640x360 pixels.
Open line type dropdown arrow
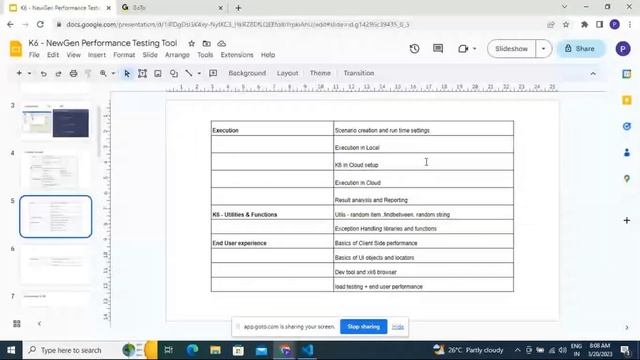[199, 73]
